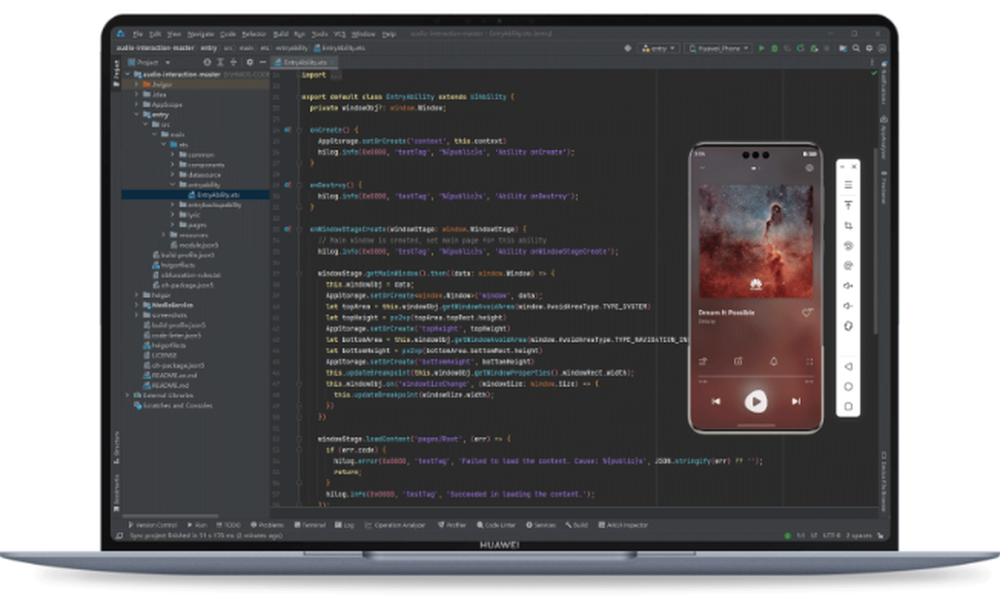This screenshot has height=612, width=1000.
Task: Open the Build menu
Action: (281, 34)
